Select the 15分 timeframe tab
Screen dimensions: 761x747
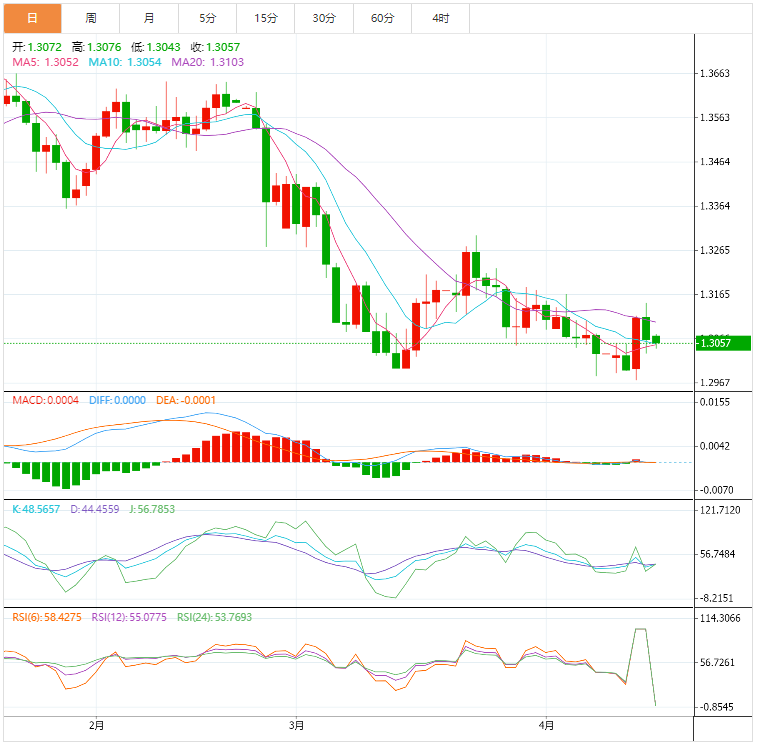click(x=266, y=18)
